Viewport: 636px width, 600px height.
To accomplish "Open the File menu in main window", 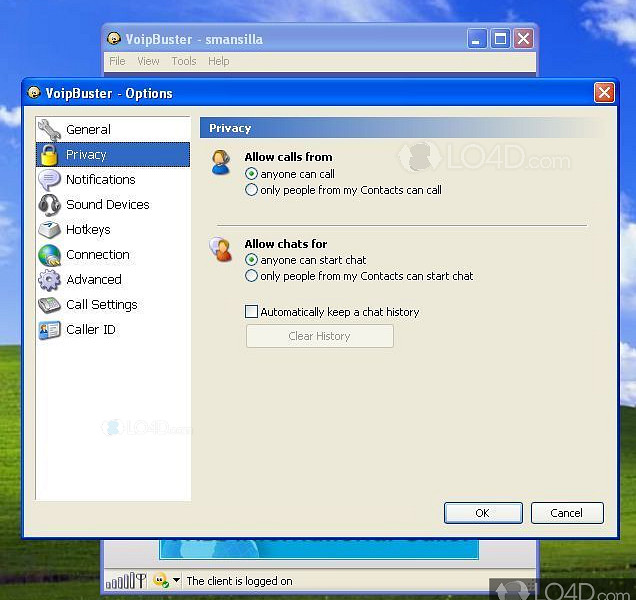I will click(117, 61).
